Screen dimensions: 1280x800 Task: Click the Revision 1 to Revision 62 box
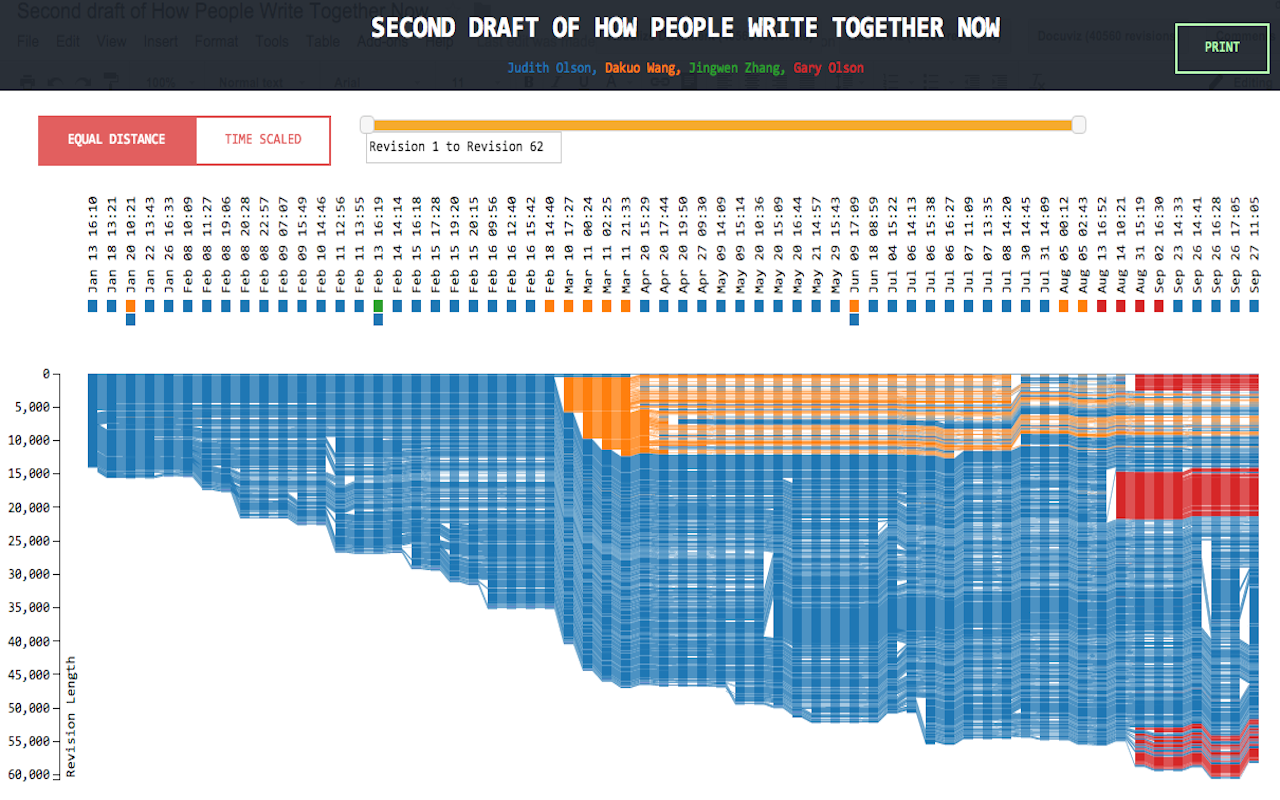click(x=463, y=147)
